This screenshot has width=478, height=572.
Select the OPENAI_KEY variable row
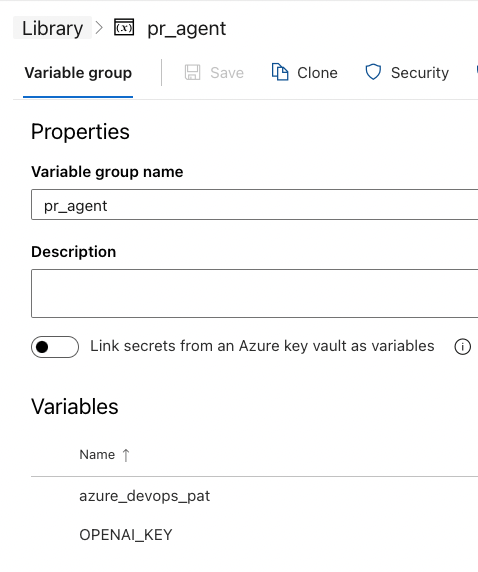(254, 535)
